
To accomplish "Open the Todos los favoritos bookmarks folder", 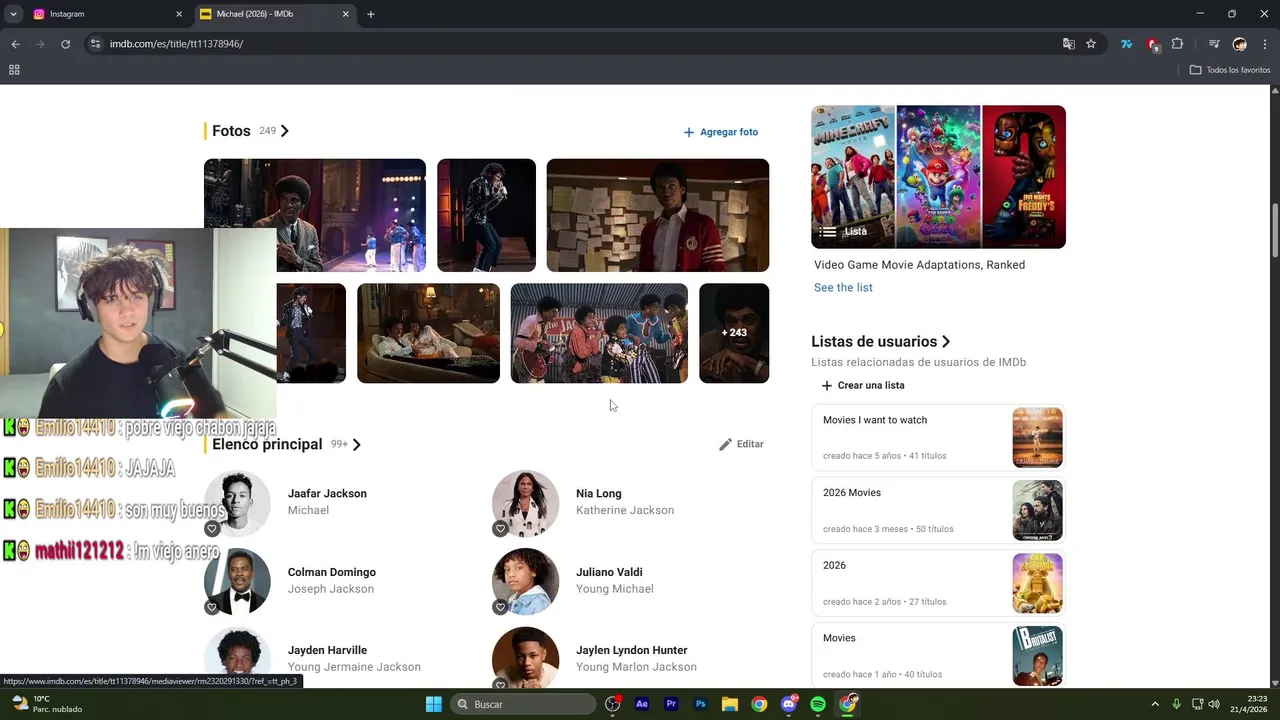I will click(x=1230, y=70).
